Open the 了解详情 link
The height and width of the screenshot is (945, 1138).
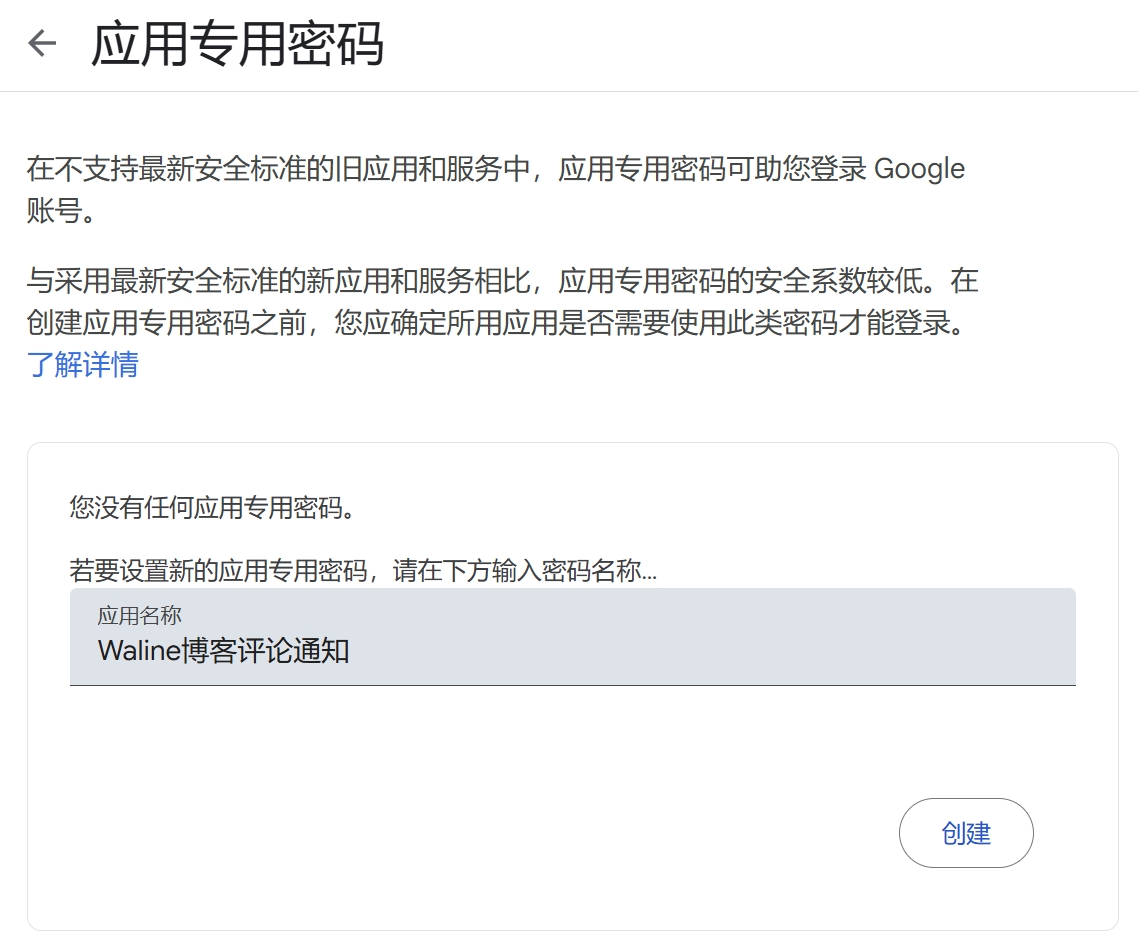tap(83, 364)
